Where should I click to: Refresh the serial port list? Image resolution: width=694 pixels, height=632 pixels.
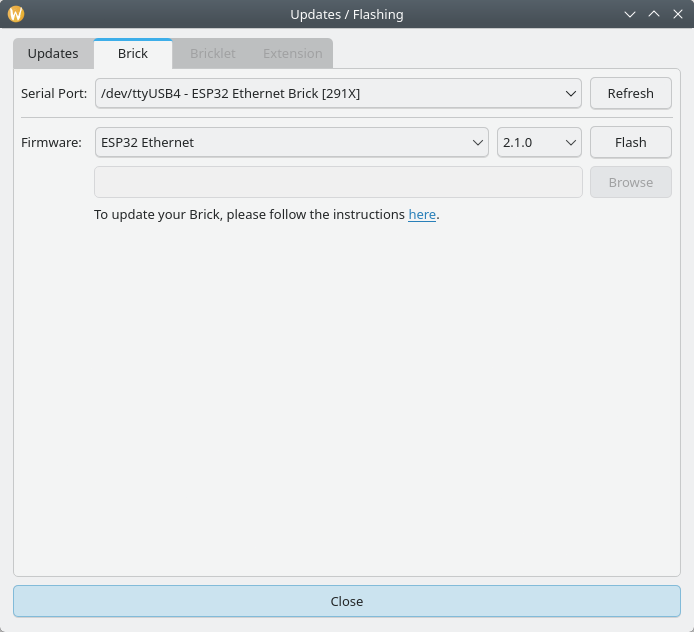(x=630, y=93)
